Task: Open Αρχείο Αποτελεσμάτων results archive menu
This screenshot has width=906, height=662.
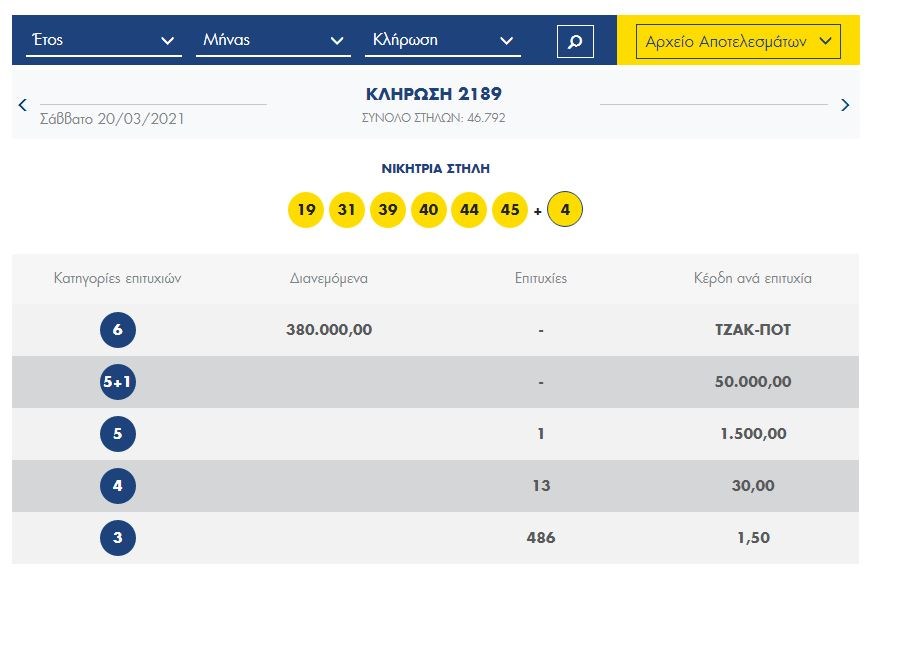Action: (x=738, y=41)
